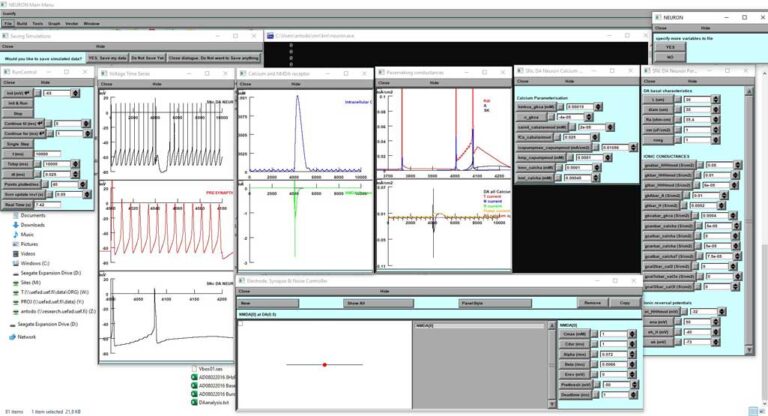The width and height of the screenshot is (768, 416).
Task: Select the Music folder icon
Action: (13, 234)
